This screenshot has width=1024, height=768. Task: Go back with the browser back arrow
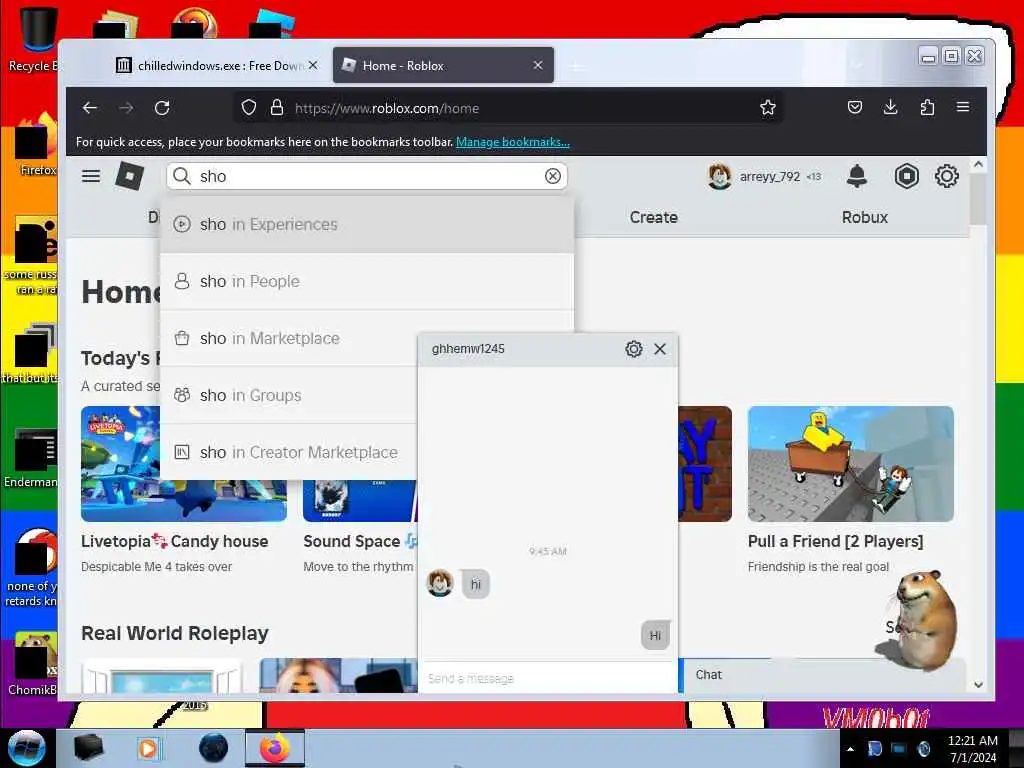(x=90, y=108)
